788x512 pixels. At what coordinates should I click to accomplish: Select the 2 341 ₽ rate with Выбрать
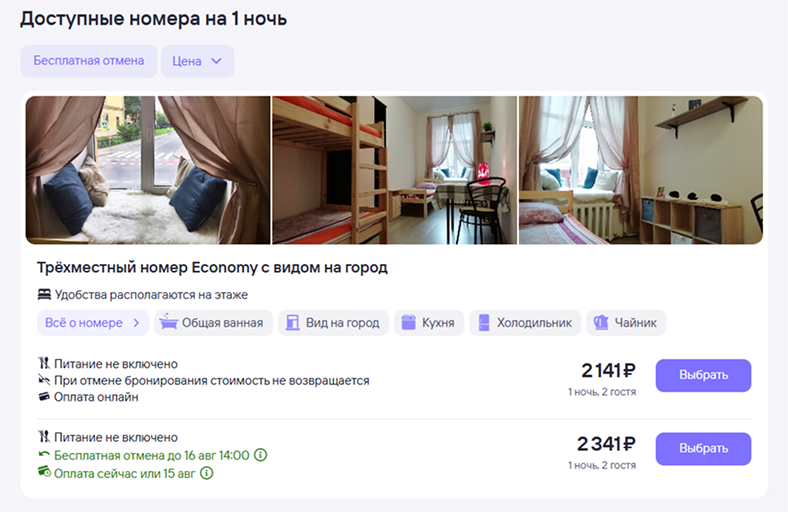703,449
